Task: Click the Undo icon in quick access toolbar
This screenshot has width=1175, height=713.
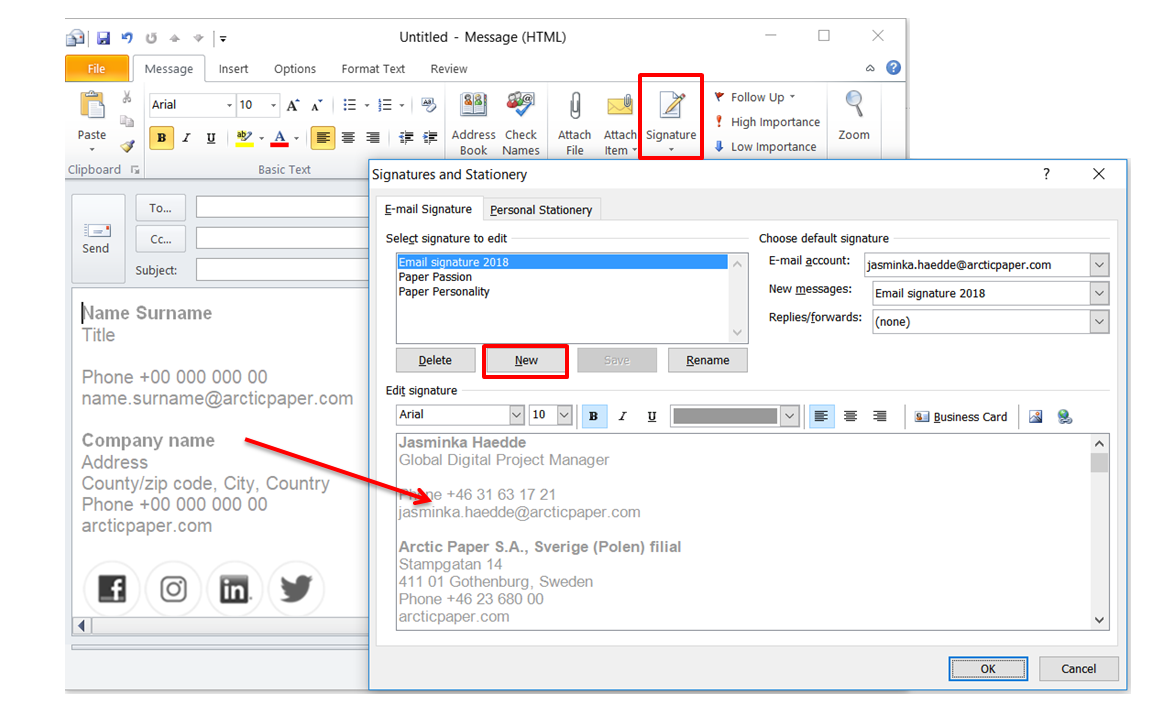Action: pyautogui.click(x=127, y=37)
